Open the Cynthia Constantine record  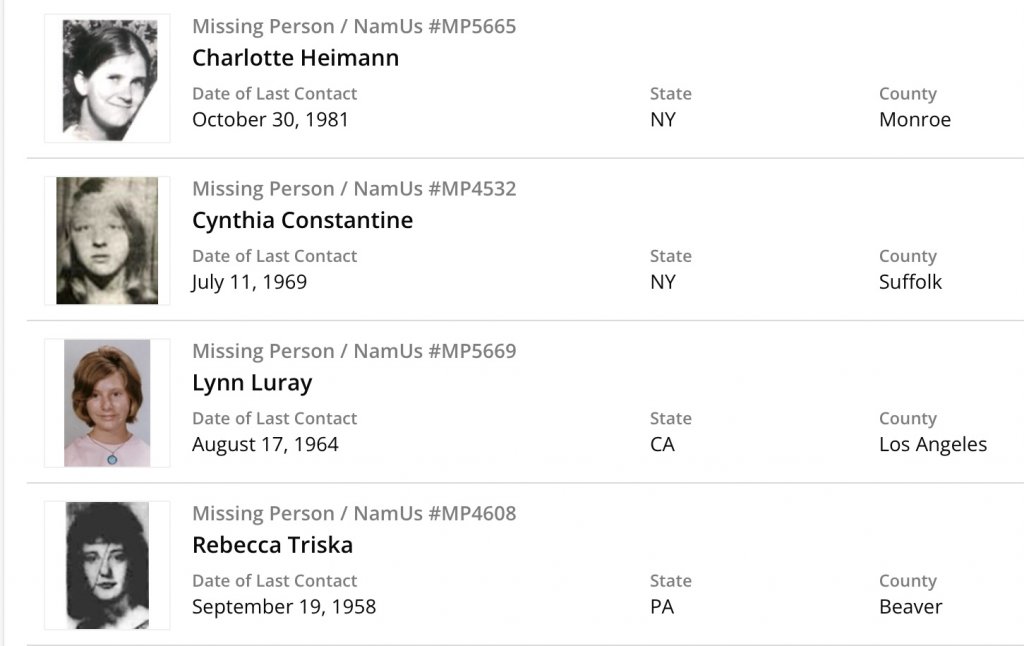(302, 220)
